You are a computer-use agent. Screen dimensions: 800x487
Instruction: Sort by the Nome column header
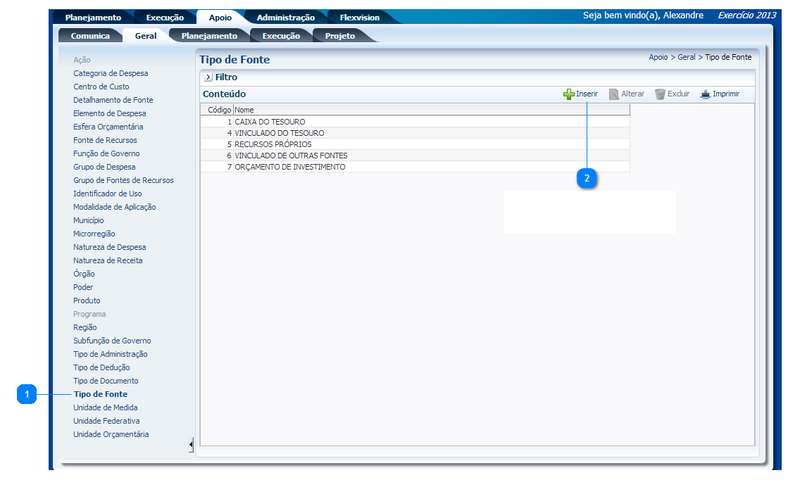coord(245,109)
